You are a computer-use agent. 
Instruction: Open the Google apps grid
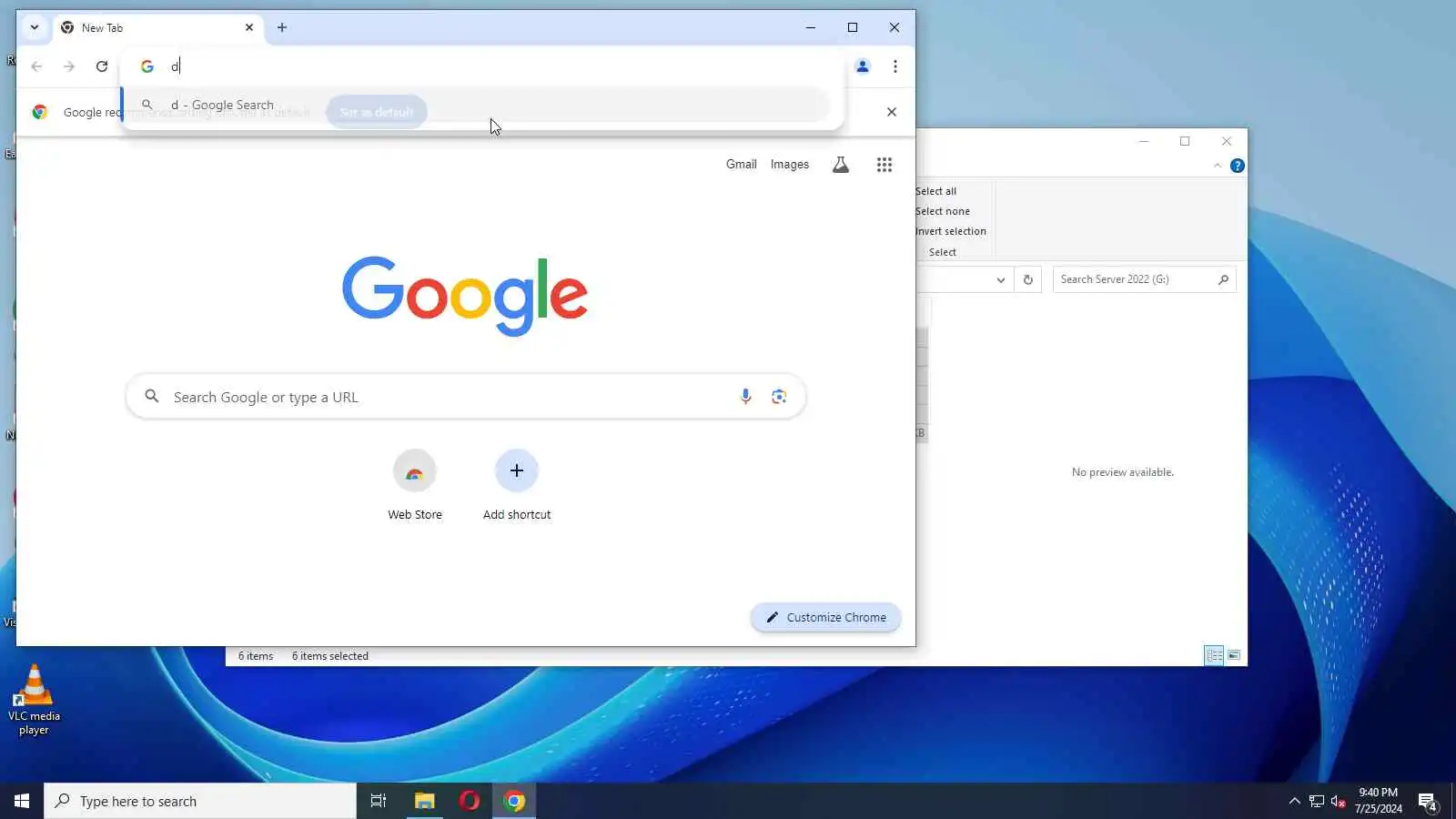tap(885, 165)
